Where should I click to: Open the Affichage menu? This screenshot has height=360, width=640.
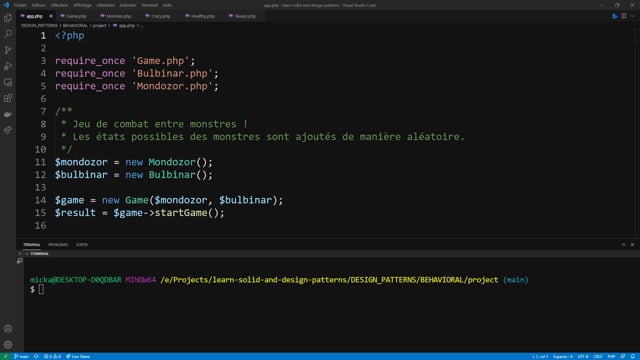coord(82,5)
